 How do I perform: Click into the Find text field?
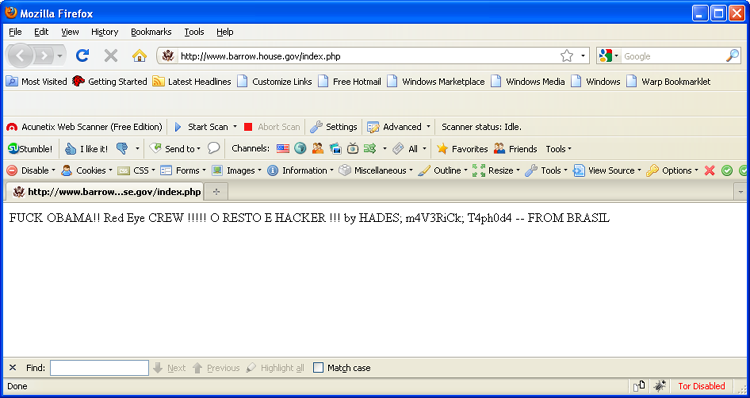[x=99, y=367]
